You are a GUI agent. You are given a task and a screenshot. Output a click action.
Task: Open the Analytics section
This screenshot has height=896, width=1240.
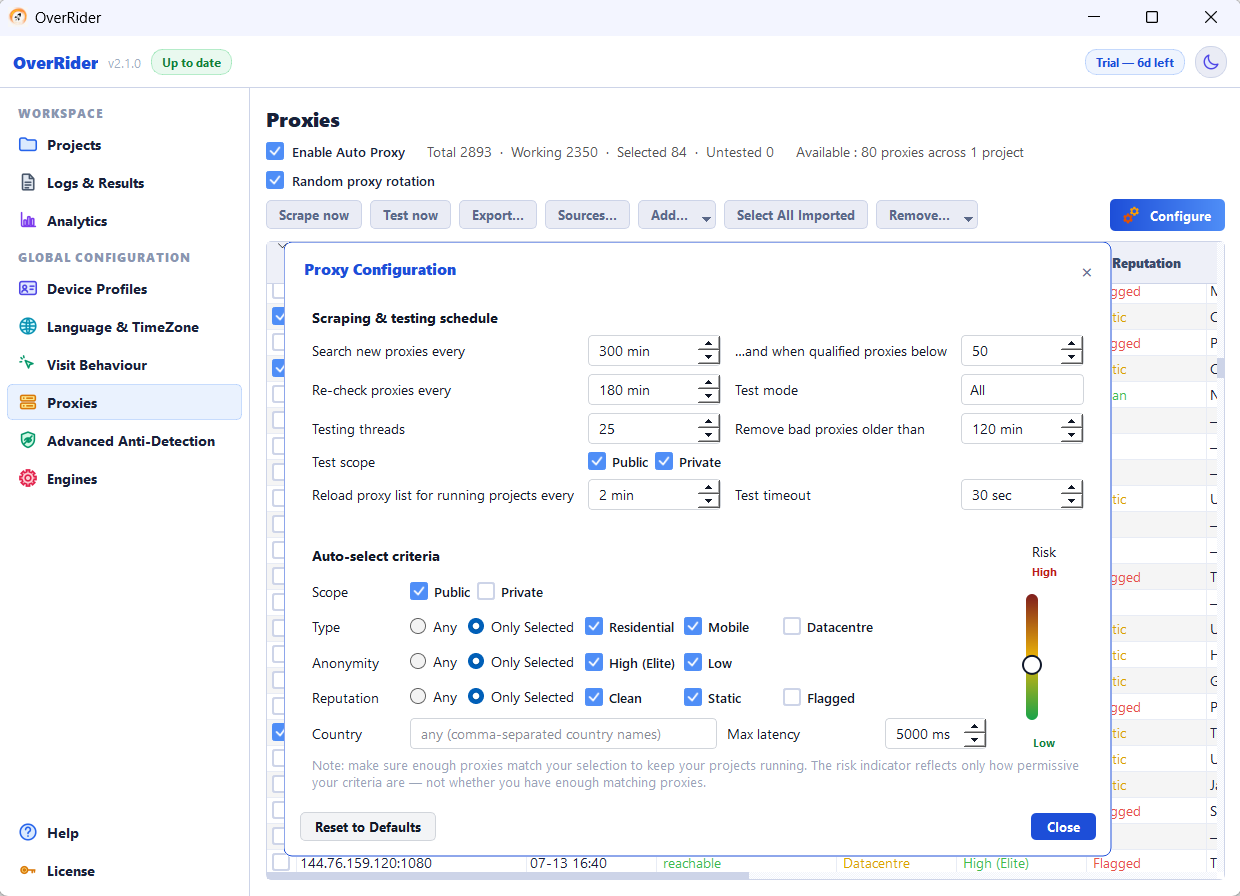tap(124, 221)
